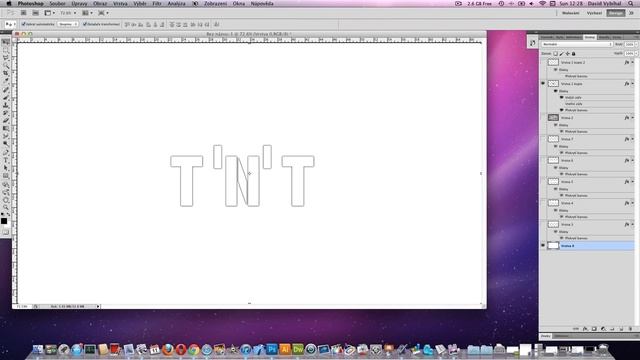Open the collapsed History panel icon
Viewport: 640px width, 360px height.
(x=533, y=42)
